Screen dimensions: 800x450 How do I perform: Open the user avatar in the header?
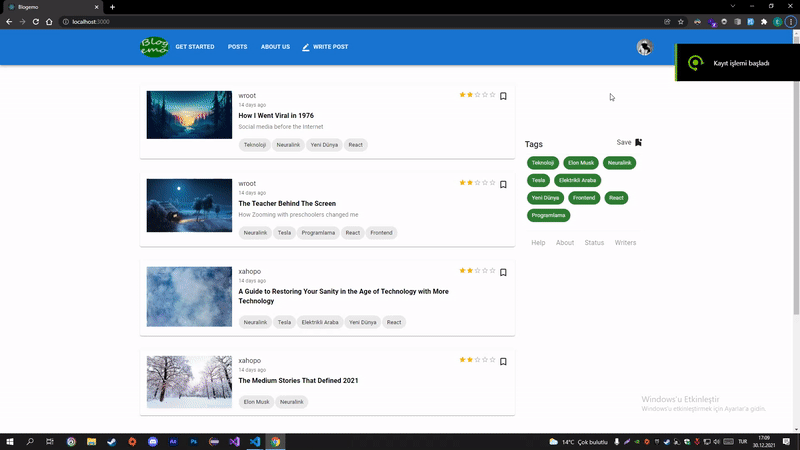click(644, 47)
